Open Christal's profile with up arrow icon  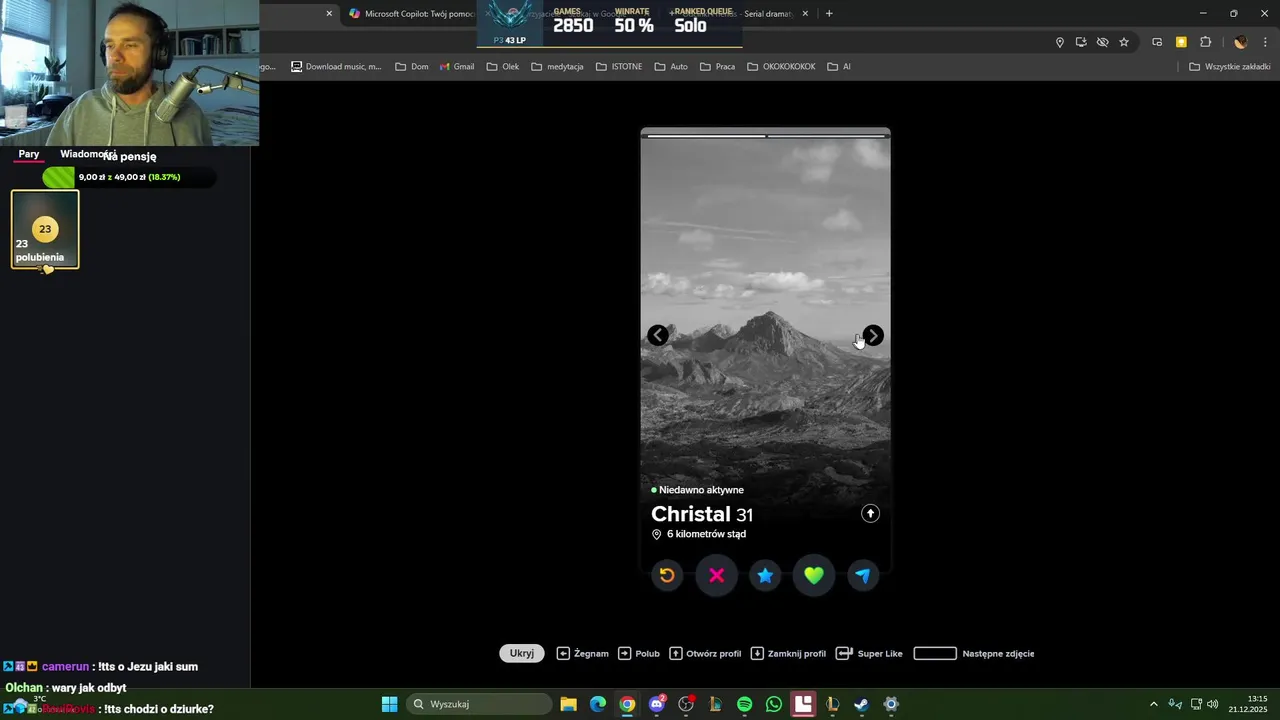click(x=870, y=513)
